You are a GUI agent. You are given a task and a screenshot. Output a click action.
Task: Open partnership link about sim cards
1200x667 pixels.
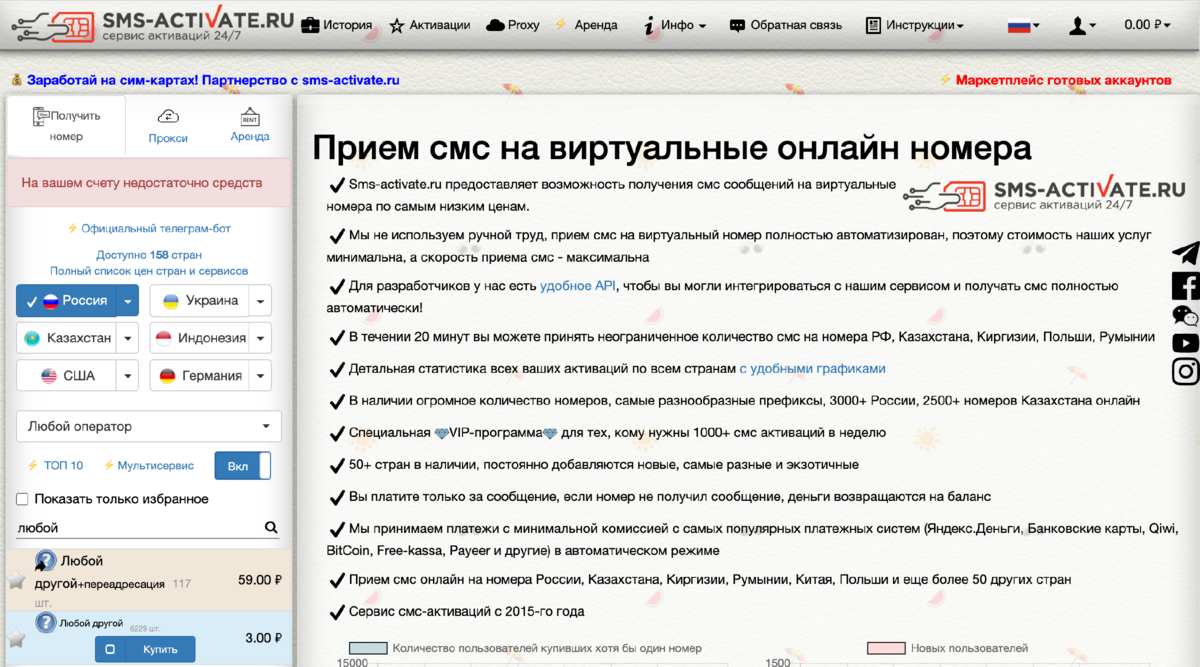[213, 80]
